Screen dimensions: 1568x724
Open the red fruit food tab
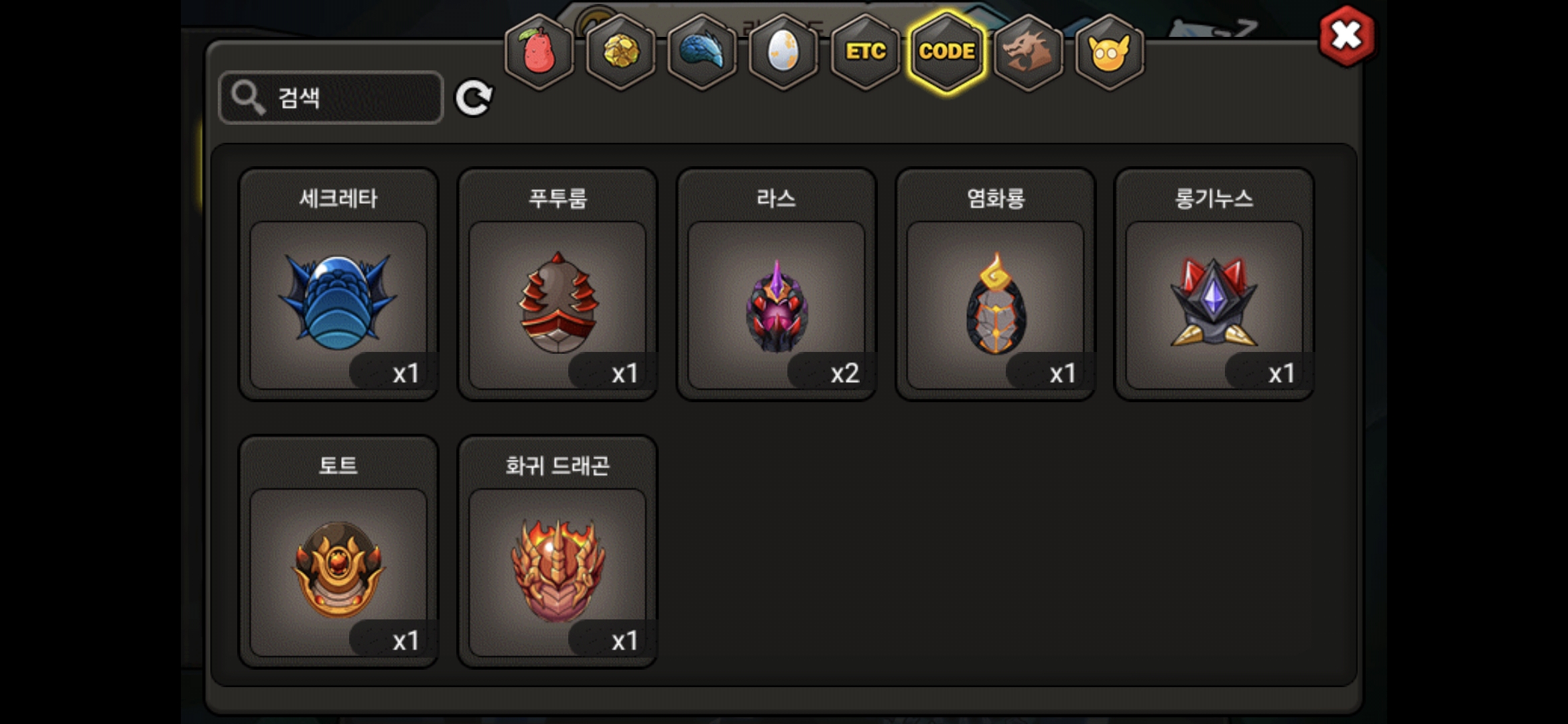(539, 52)
